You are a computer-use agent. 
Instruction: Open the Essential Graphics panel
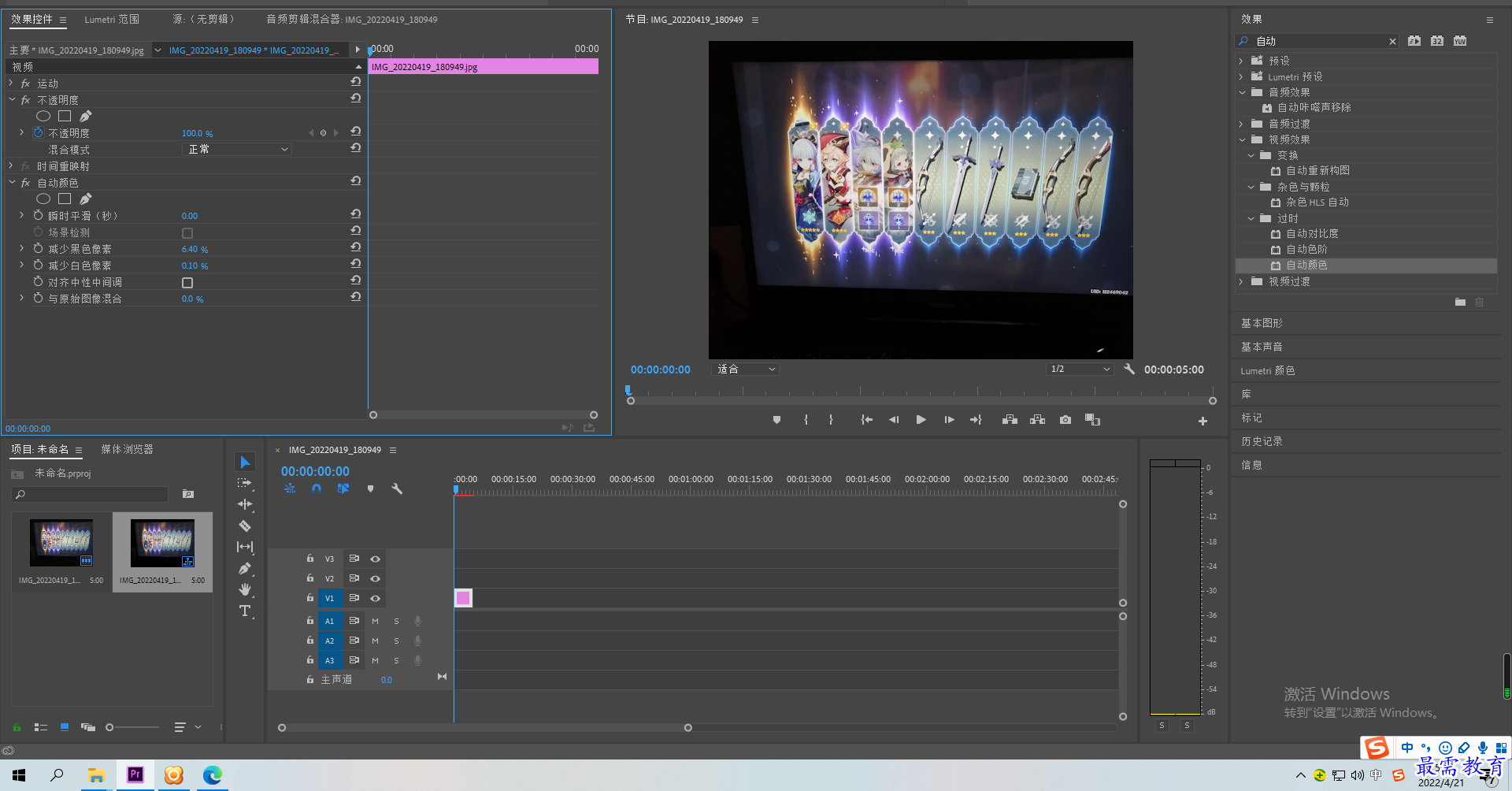pyautogui.click(x=1262, y=323)
